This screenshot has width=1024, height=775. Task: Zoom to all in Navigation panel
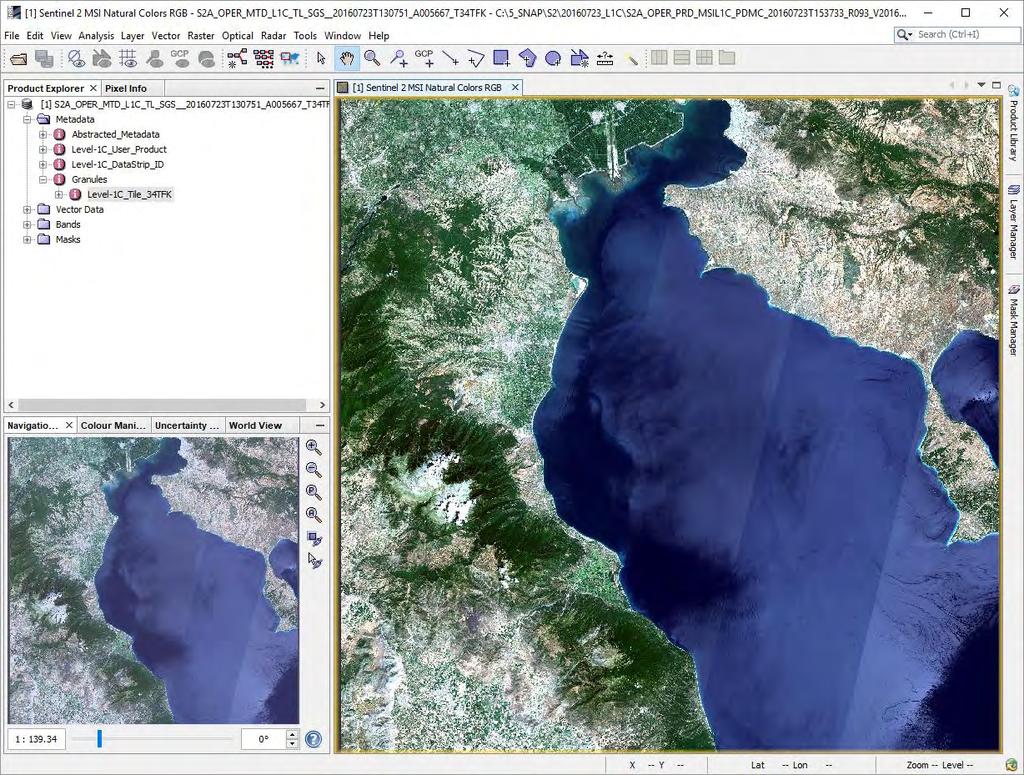313,514
